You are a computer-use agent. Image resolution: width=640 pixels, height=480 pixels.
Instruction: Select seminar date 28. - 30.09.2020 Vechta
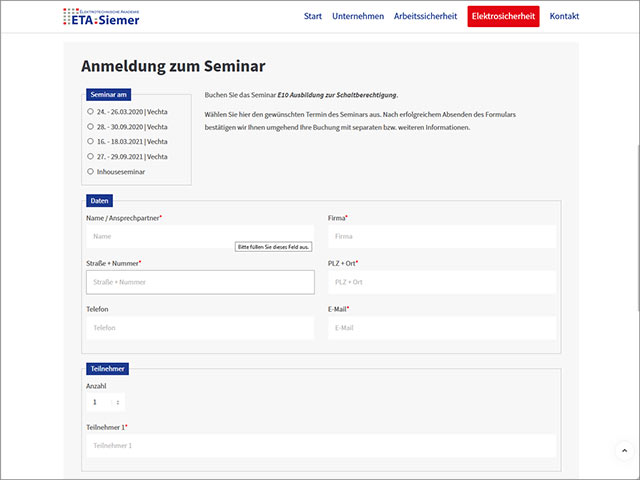click(91, 127)
